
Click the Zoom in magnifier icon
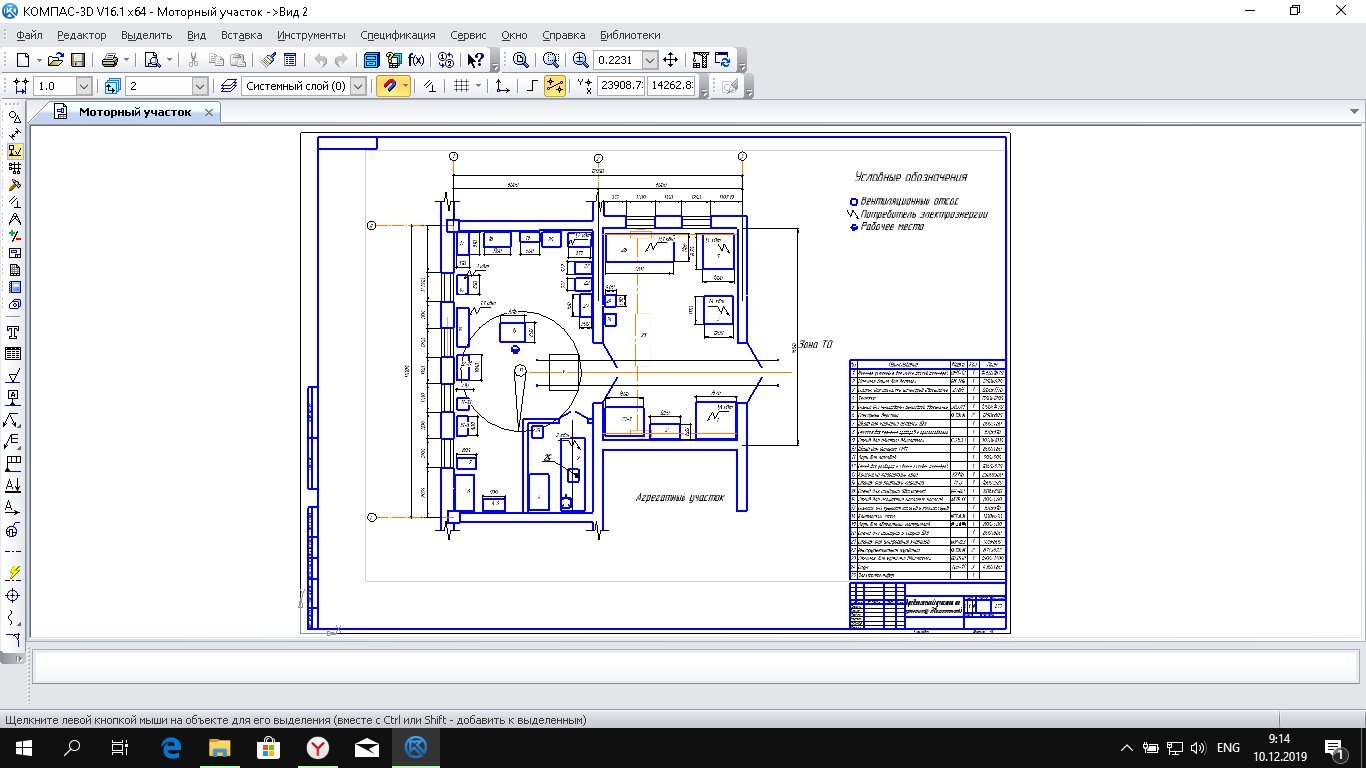tap(580, 60)
